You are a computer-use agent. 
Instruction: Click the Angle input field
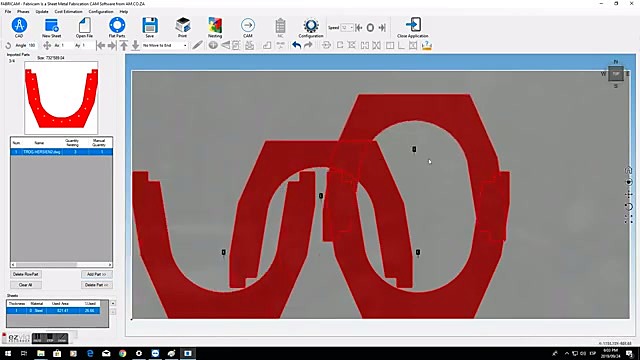(32, 45)
